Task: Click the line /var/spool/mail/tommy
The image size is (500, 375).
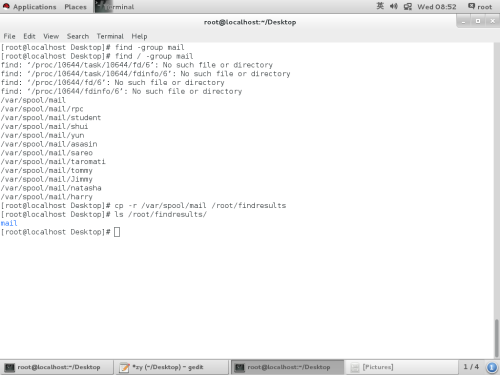Action: click(x=47, y=170)
